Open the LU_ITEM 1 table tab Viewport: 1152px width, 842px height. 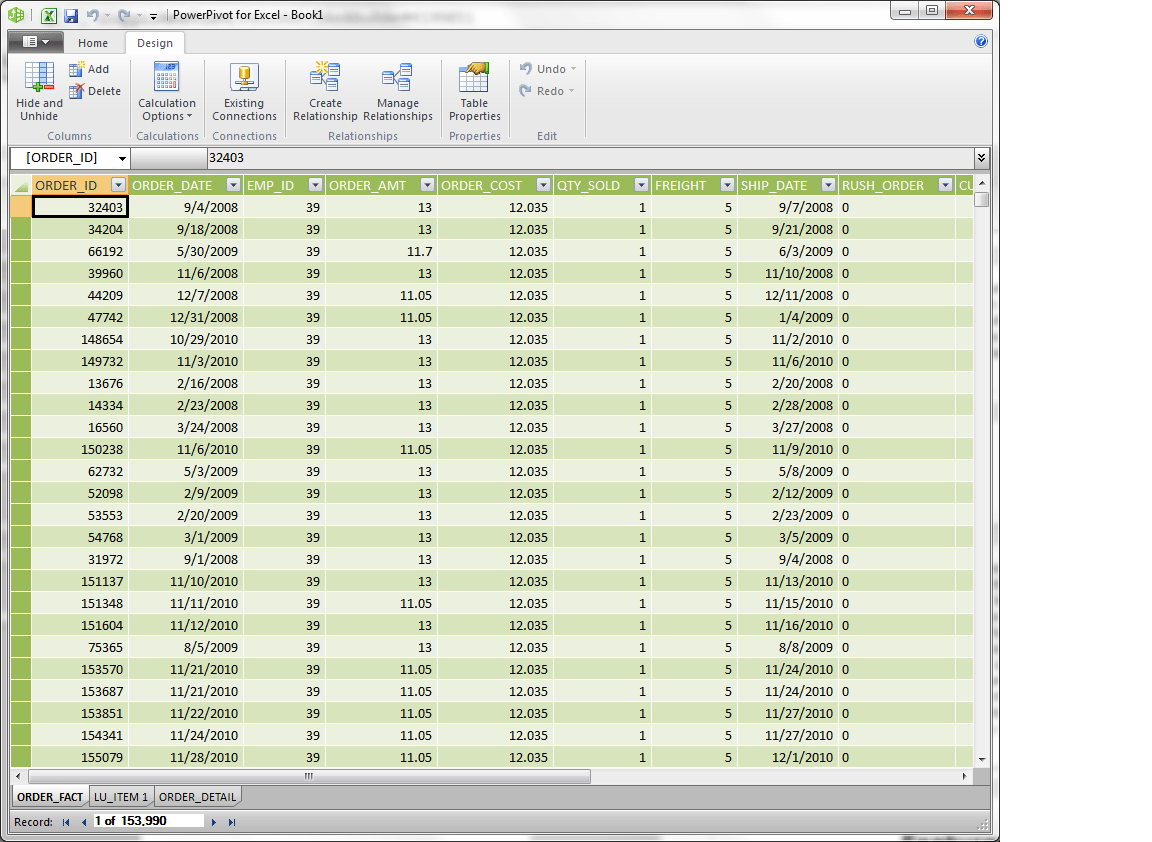(x=120, y=797)
